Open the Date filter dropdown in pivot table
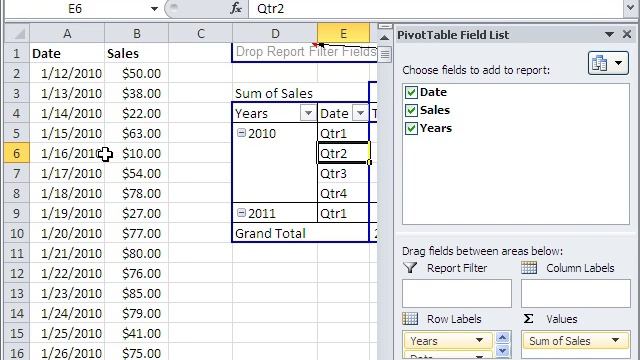Image resolution: width=640 pixels, height=360 pixels. click(360, 113)
